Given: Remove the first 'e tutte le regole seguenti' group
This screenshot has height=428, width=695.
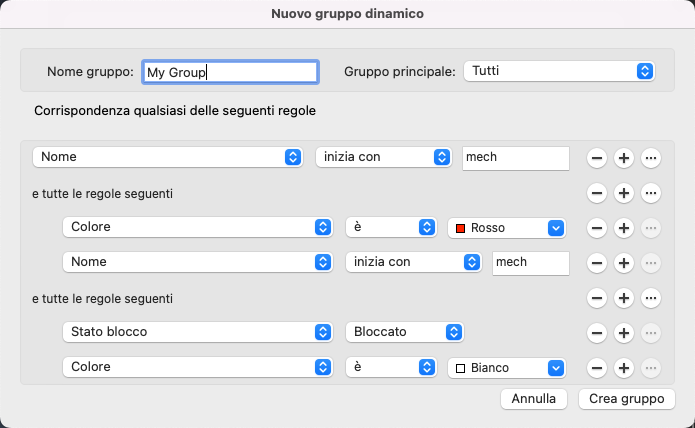Looking at the screenshot, I should pyautogui.click(x=596, y=193).
